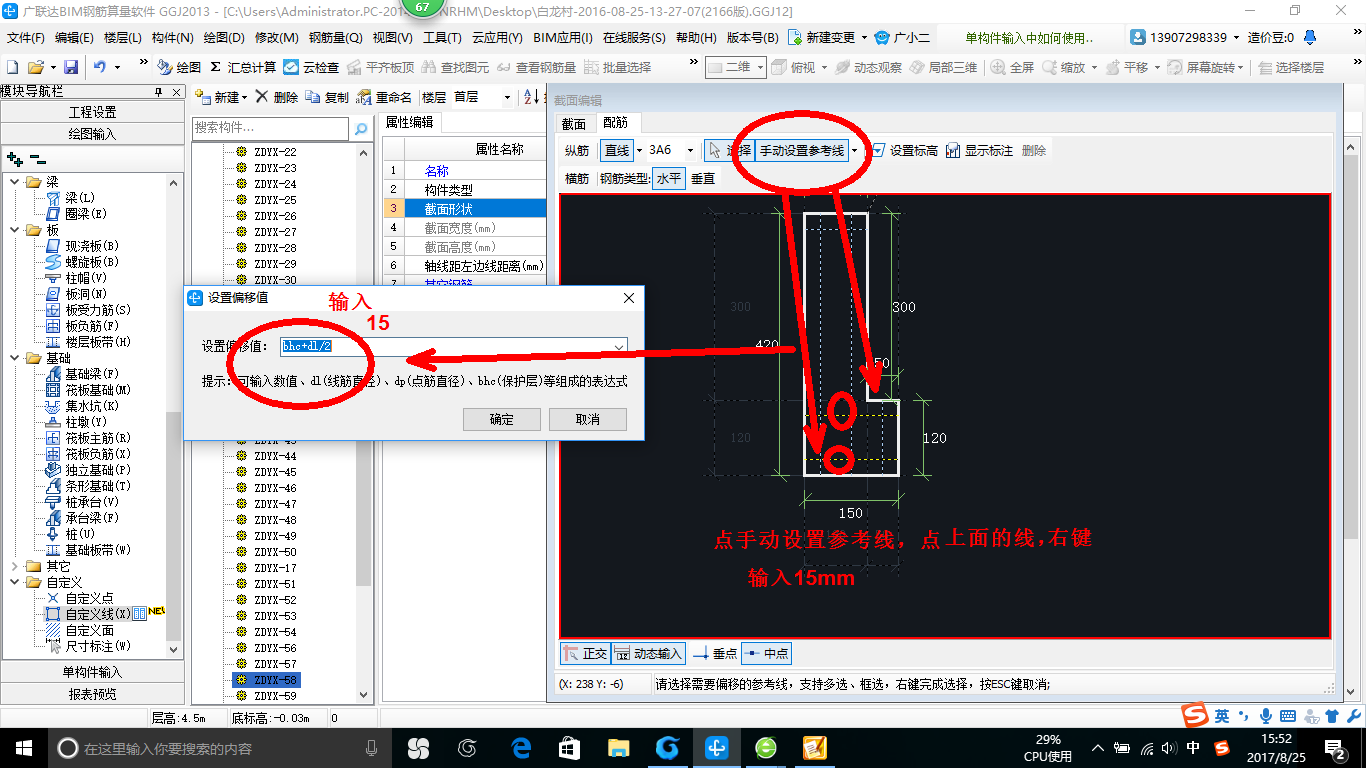Expand the 其它 tree node

15,566
